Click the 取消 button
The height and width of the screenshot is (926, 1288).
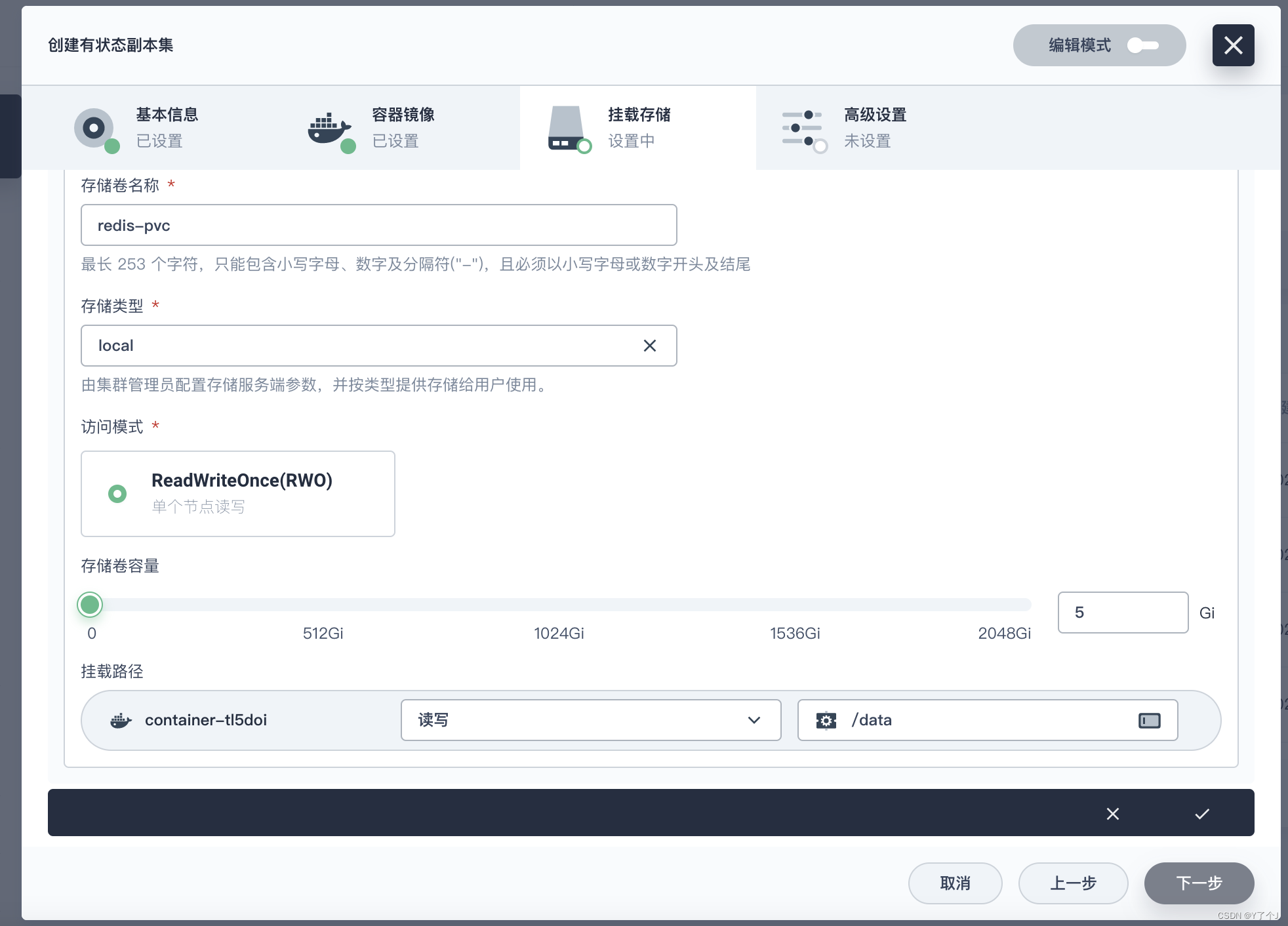point(955,883)
